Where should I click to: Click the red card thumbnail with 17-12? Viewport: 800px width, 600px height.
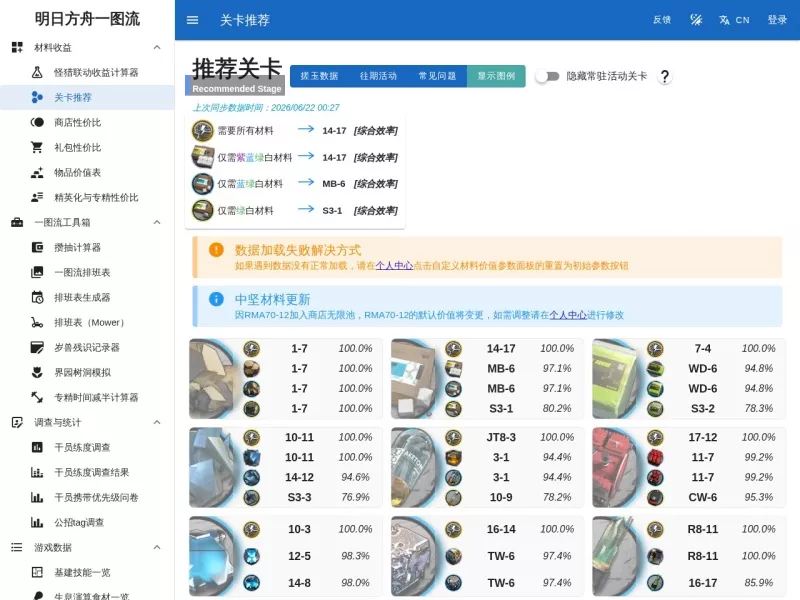pyautogui.click(x=617, y=467)
